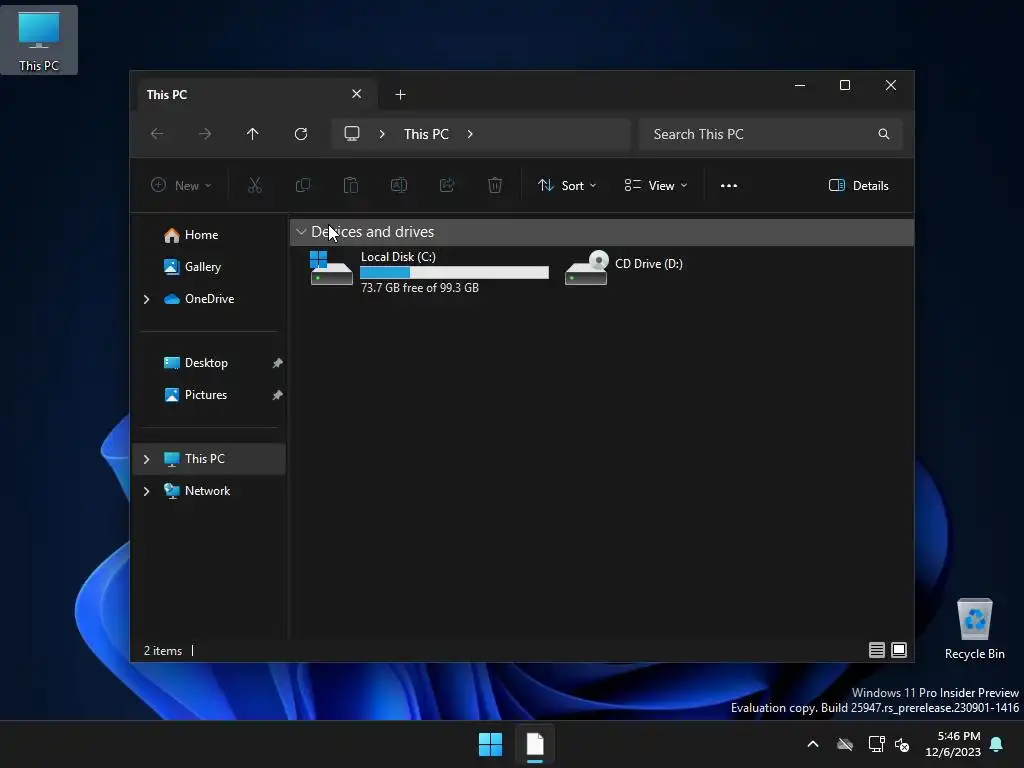Add a new tab with plus button

pos(400,95)
